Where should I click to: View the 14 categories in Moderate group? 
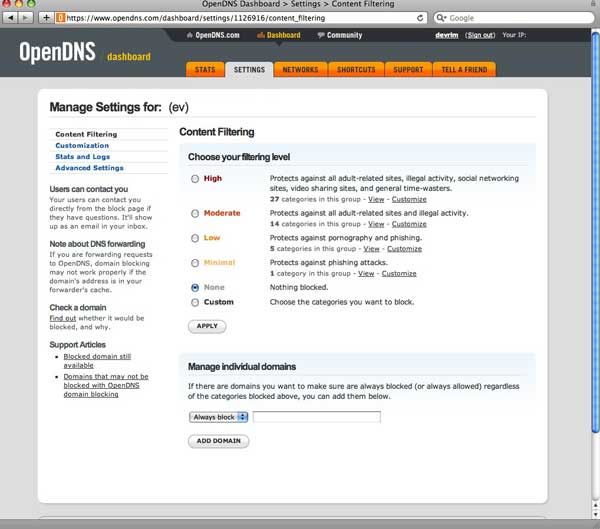(x=376, y=224)
